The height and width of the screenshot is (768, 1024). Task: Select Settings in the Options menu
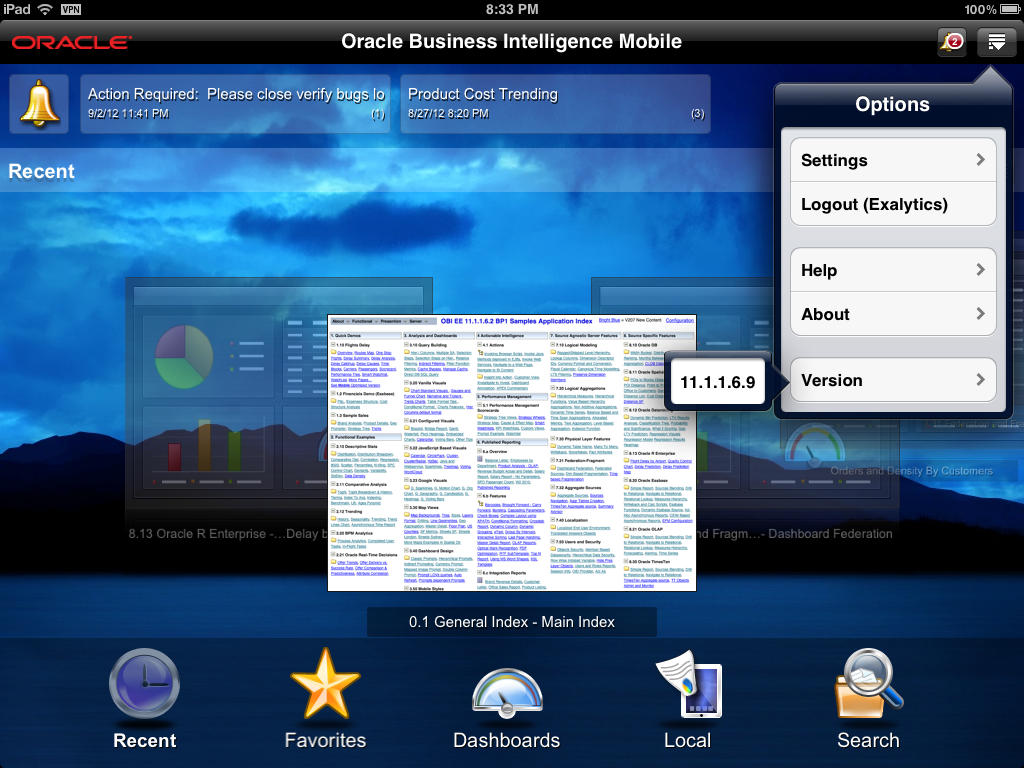[x=893, y=160]
